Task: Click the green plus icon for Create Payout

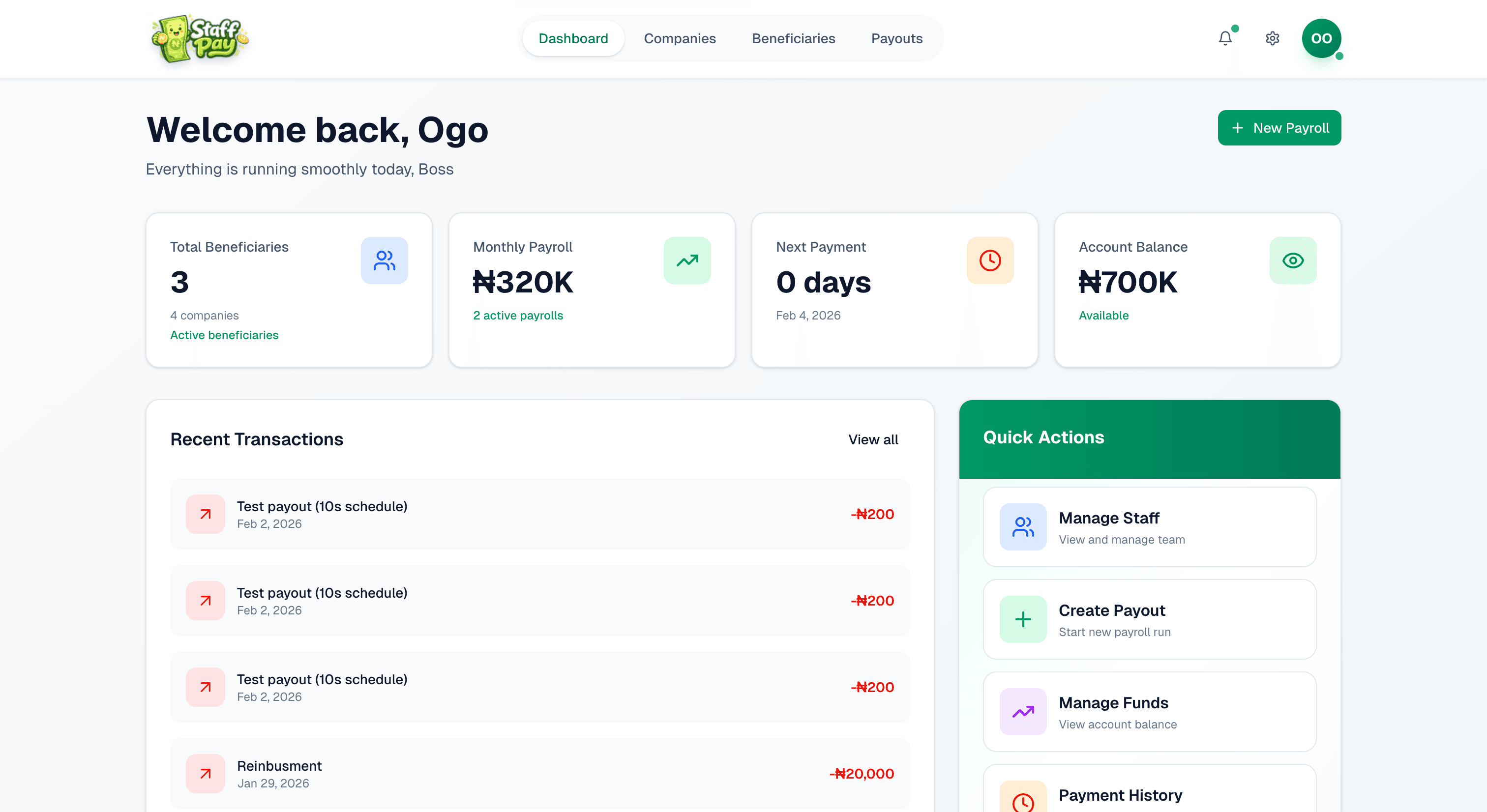Action: click(1022, 619)
